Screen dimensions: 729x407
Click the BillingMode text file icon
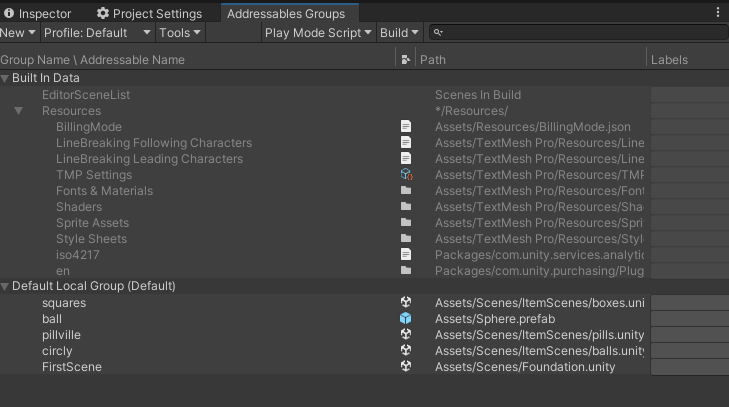(406, 126)
